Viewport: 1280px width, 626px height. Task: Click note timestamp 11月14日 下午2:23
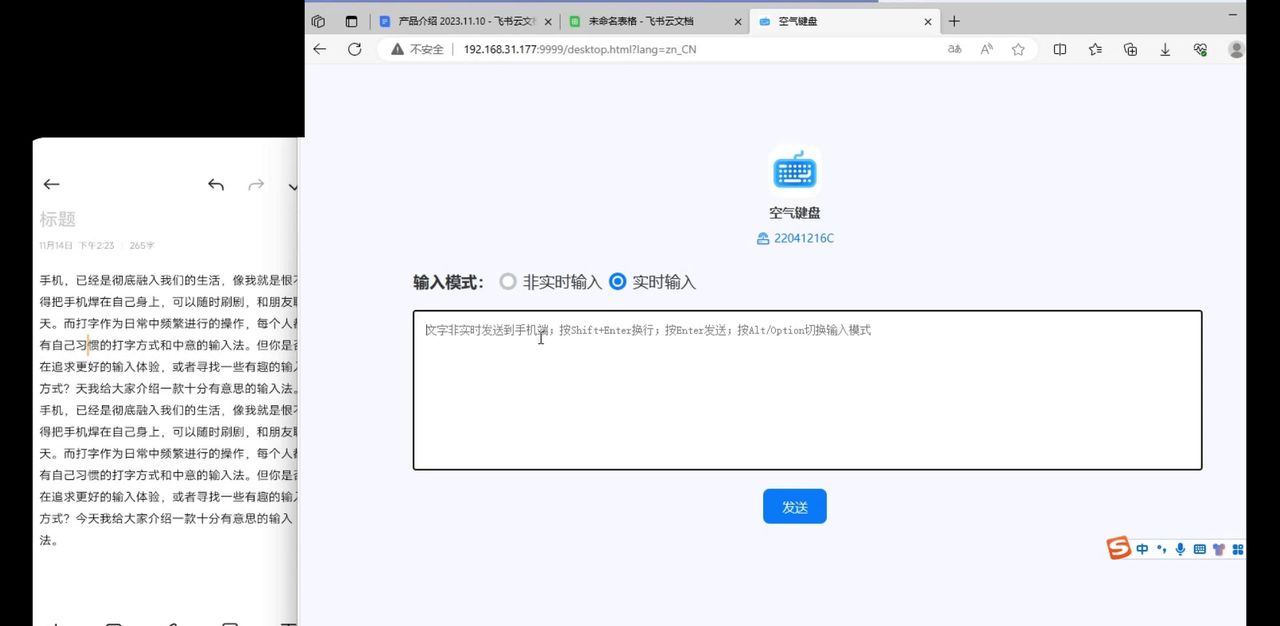[x=77, y=245]
